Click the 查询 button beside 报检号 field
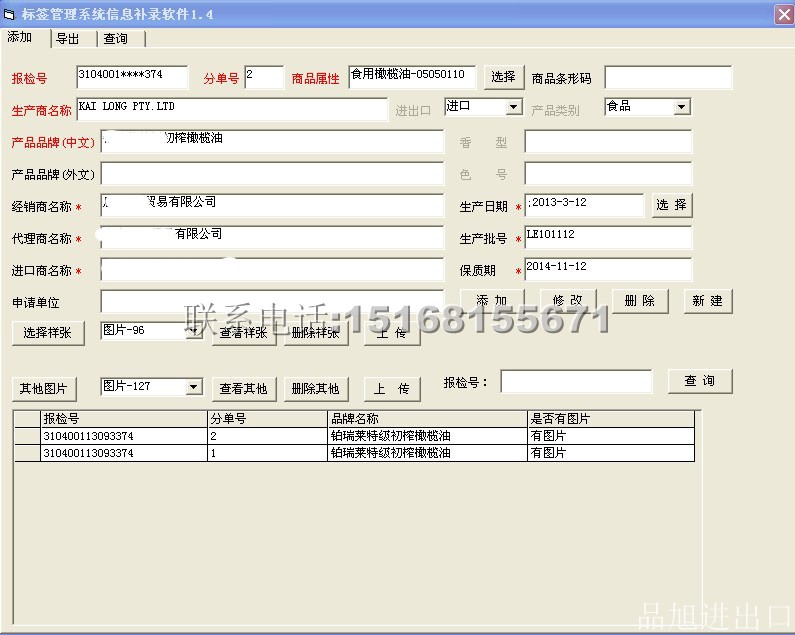This screenshot has height=635, width=795. coord(699,381)
